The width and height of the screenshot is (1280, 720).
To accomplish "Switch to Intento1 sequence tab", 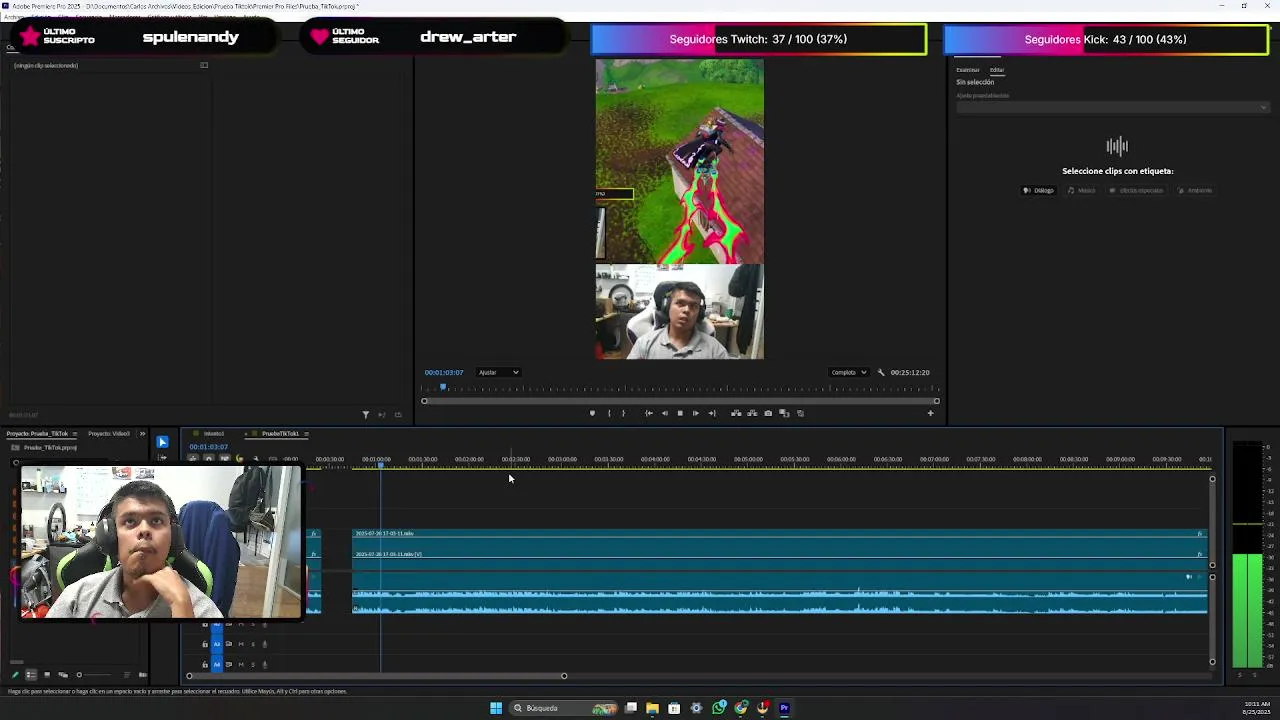I will [214, 434].
